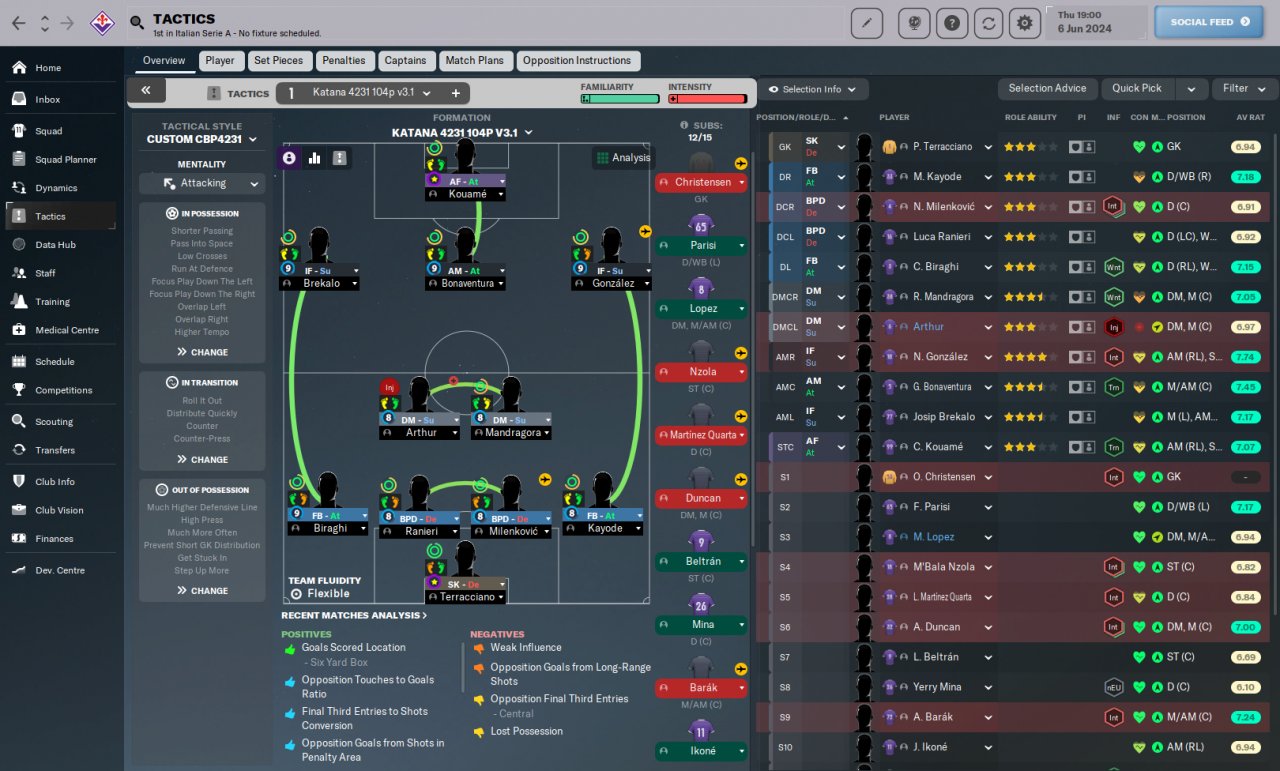This screenshot has width=1280, height=771.
Task: Click the date display Thu 19:00 6 Jun 2024
Action: coord(1094,22)
